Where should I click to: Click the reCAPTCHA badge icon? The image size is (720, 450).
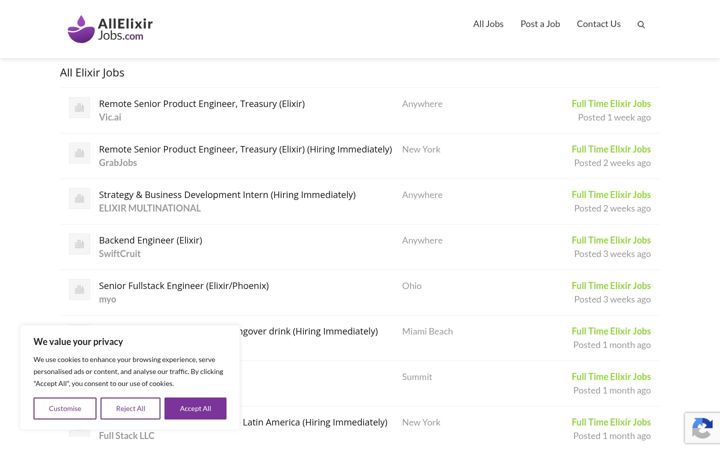coord(702,428)
